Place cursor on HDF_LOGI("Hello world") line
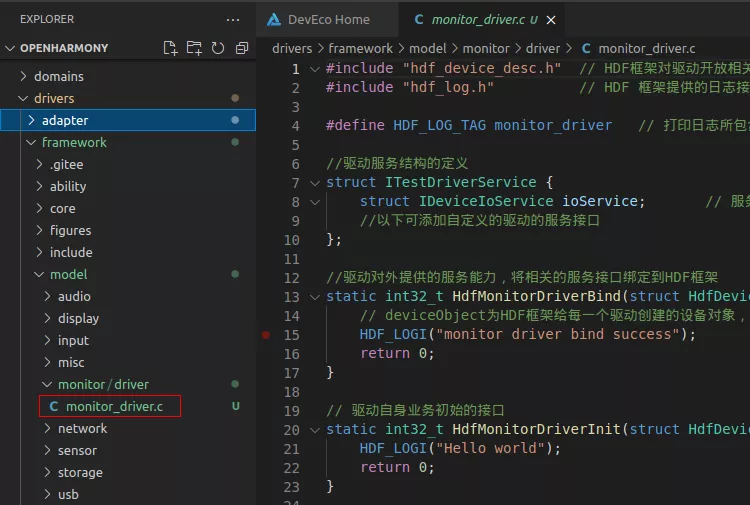750x505 pixels. tap(460, 449)
